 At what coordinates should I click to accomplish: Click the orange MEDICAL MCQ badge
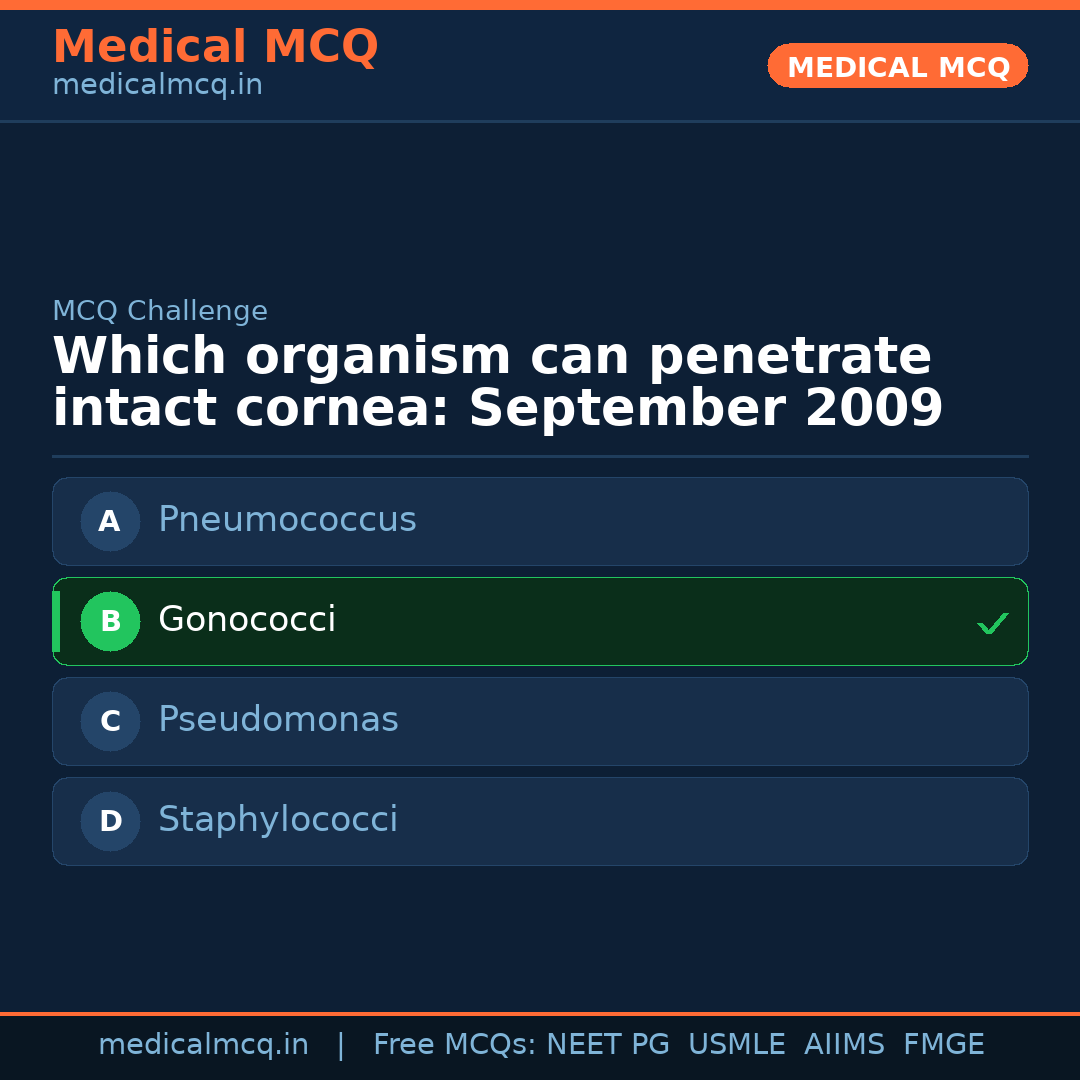[897, 66]
